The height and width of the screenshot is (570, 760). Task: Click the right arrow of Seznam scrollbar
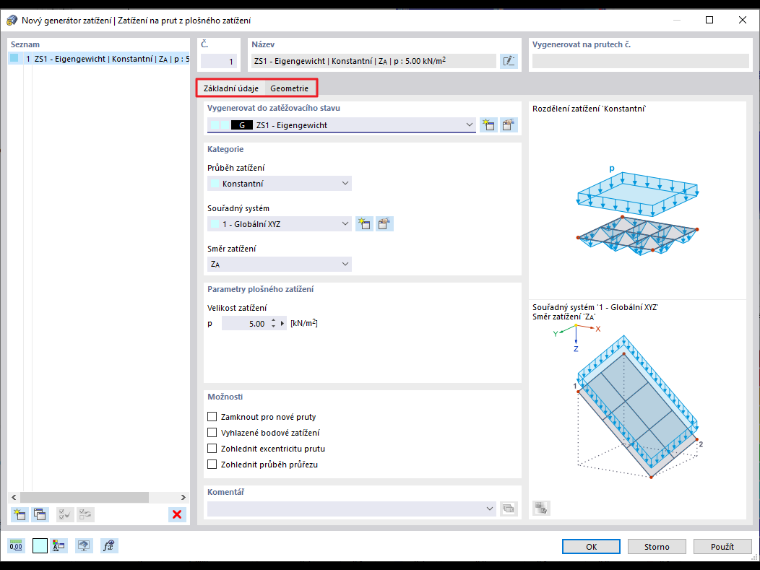click(x=183, y=497)
